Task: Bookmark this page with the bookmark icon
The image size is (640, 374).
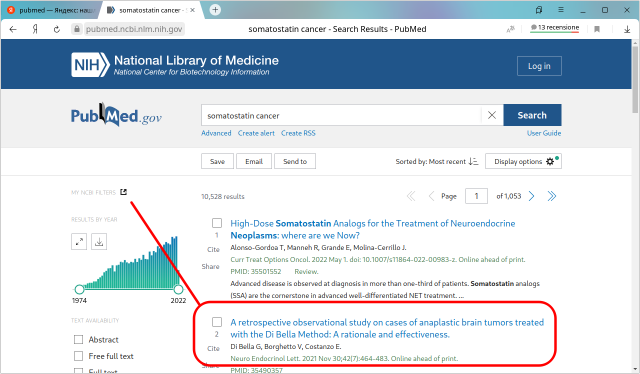Action: (x=597, y=29)
